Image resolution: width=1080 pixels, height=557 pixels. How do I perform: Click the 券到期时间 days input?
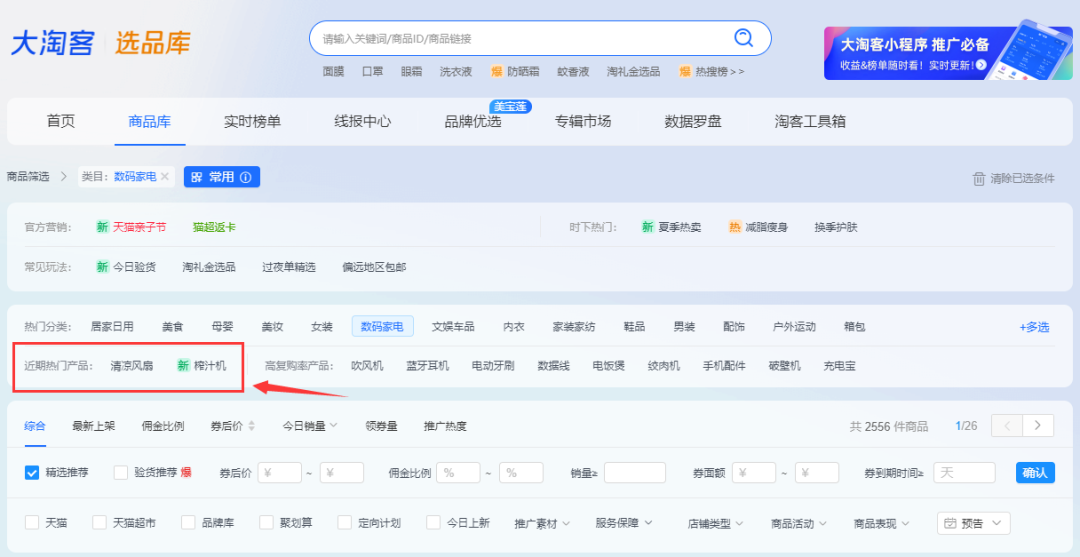[964, 473]
